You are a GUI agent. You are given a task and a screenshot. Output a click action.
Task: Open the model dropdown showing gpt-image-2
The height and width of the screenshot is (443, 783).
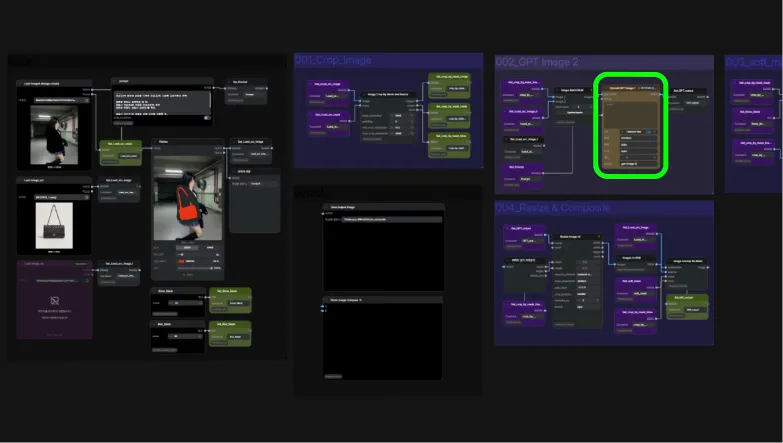tap(638, 163)
